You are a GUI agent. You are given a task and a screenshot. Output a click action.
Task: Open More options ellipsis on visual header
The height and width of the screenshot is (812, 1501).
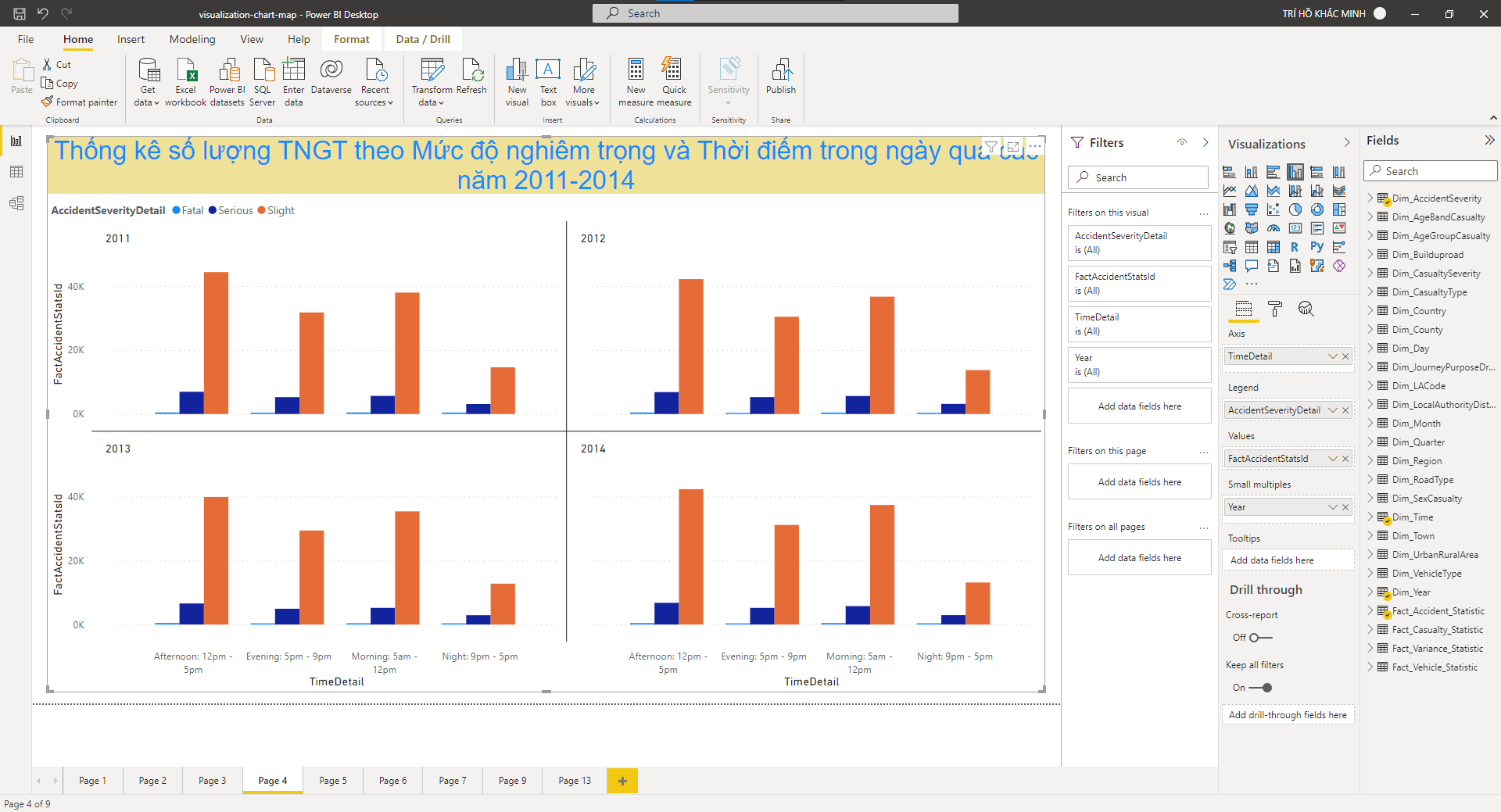pos(1035,146)
